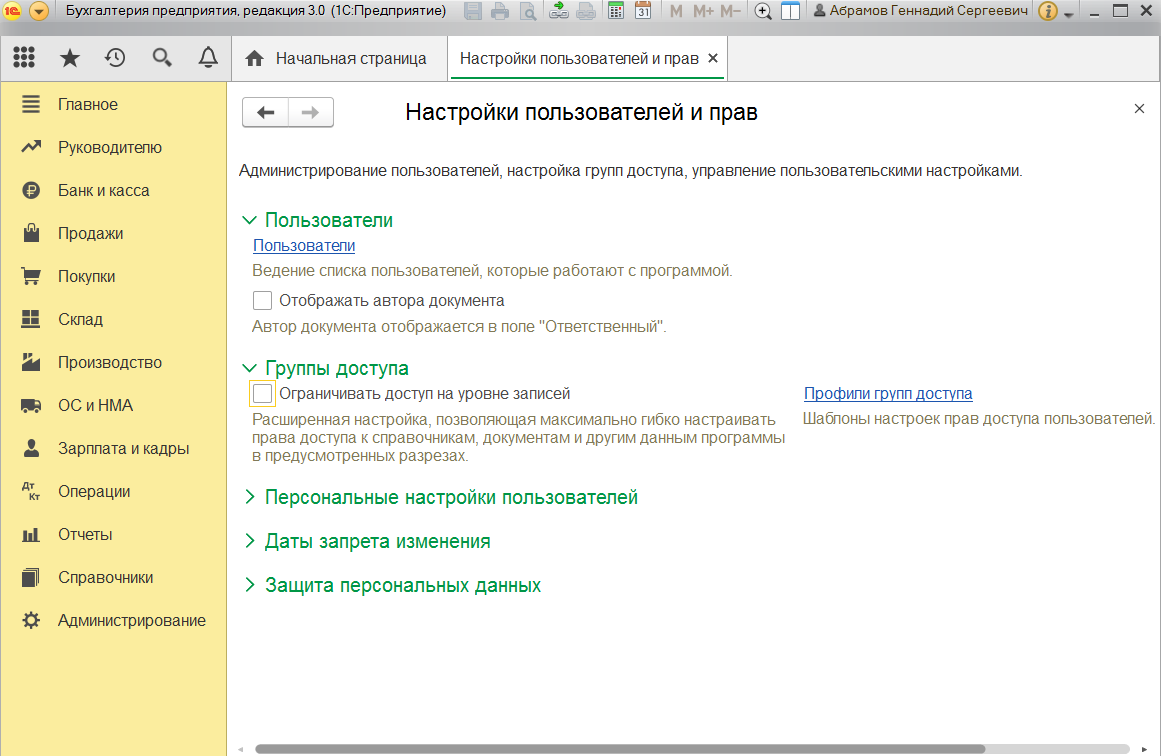
Task: Open notifications bell icon
Action: pos(208,58)
